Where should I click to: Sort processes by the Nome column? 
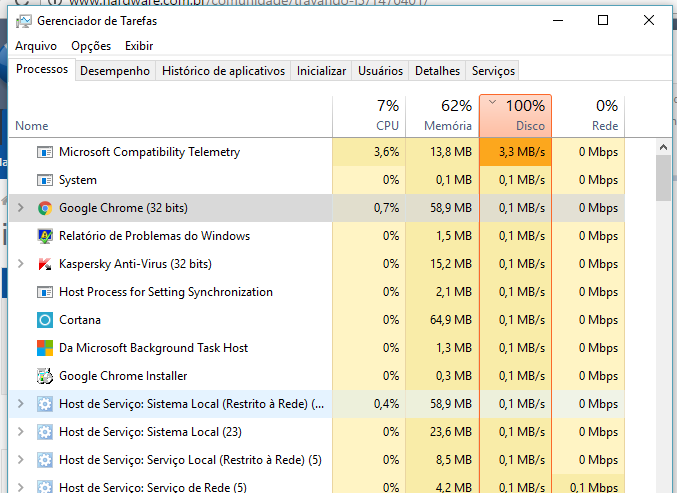click(170, 116)
